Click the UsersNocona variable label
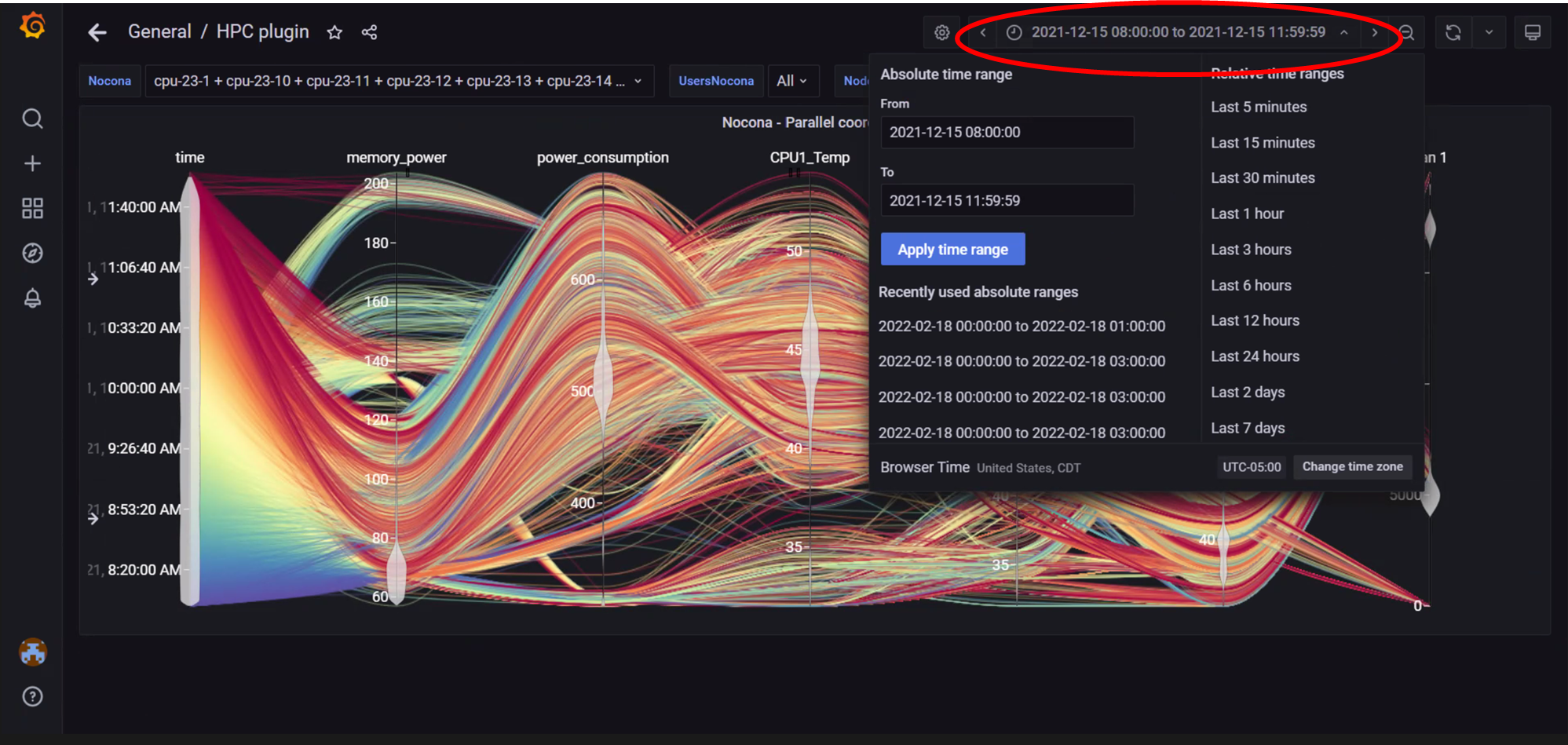 point(715,81)
